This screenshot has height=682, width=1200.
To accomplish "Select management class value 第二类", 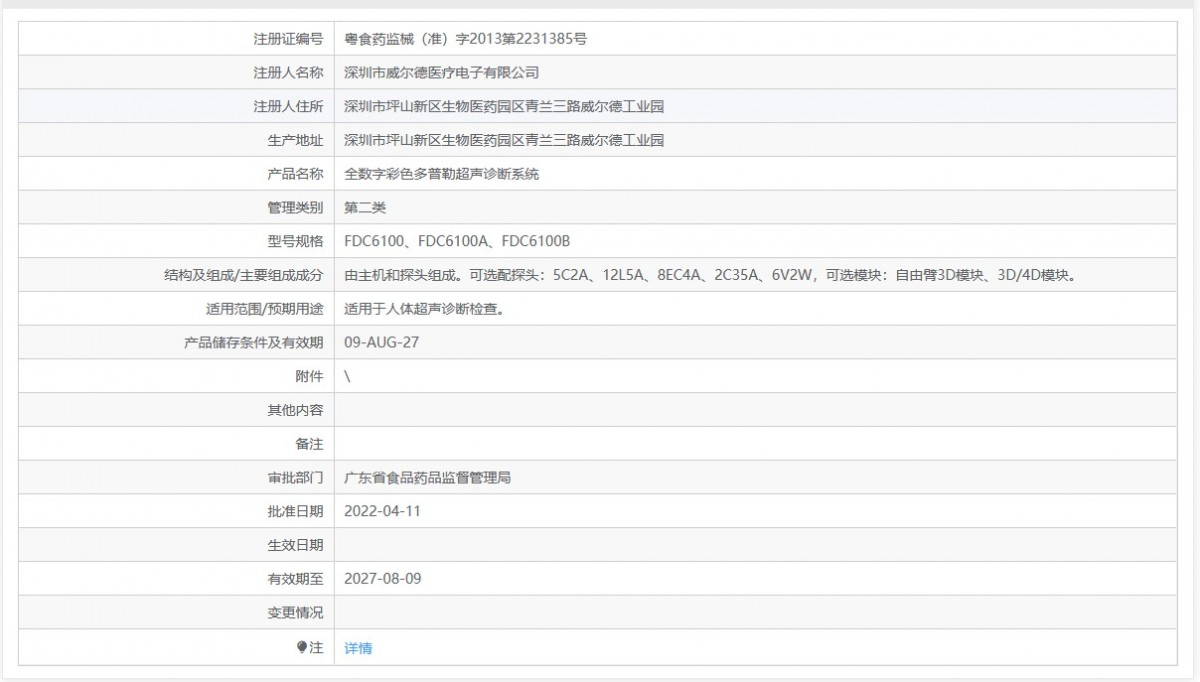I will pyautogui.click(x=365, y=208).
